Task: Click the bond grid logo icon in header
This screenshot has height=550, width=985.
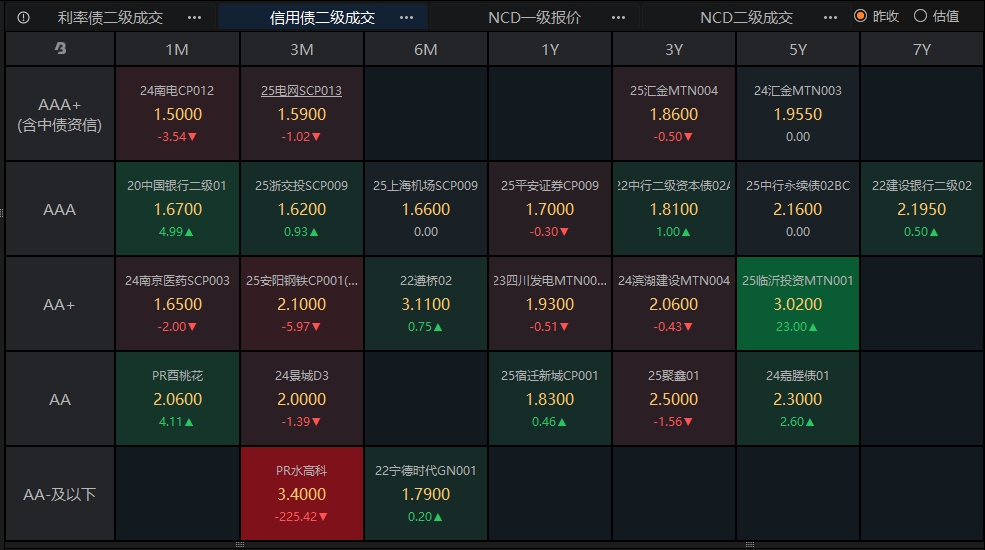Action: (60, 48)
